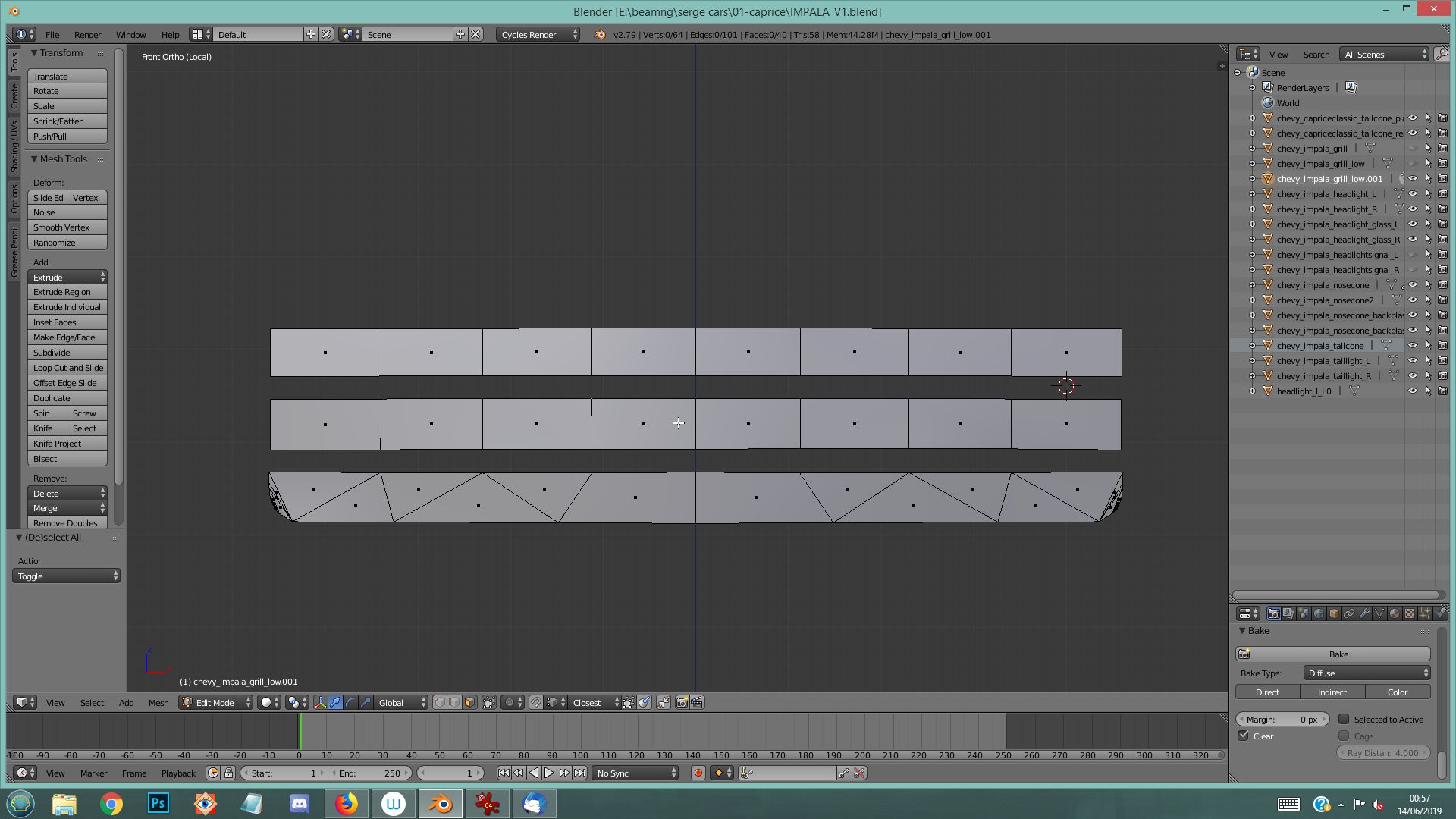Open Blender from the Windows taskbar

pos(441,803)
